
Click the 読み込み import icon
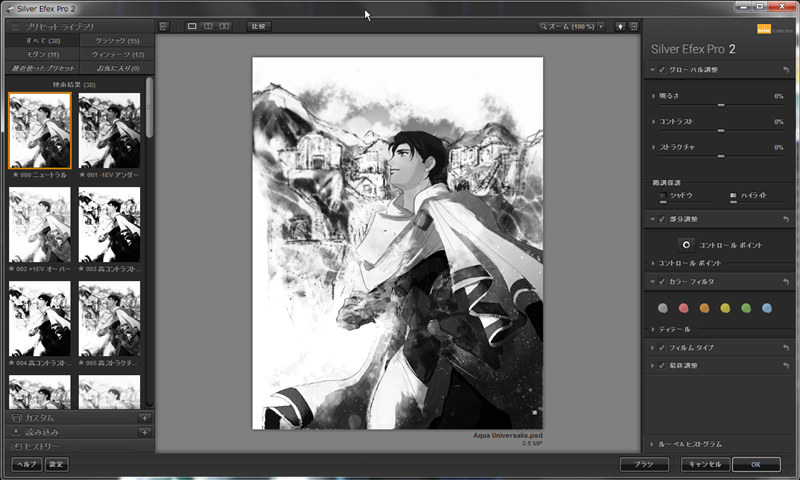16,432
